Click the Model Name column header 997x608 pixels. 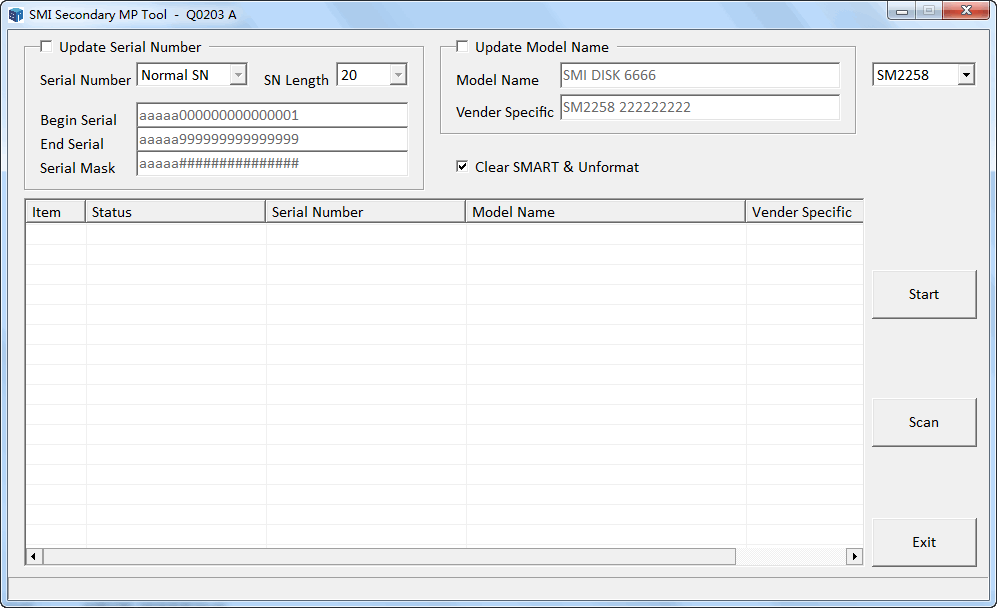[x=605, y=212]
